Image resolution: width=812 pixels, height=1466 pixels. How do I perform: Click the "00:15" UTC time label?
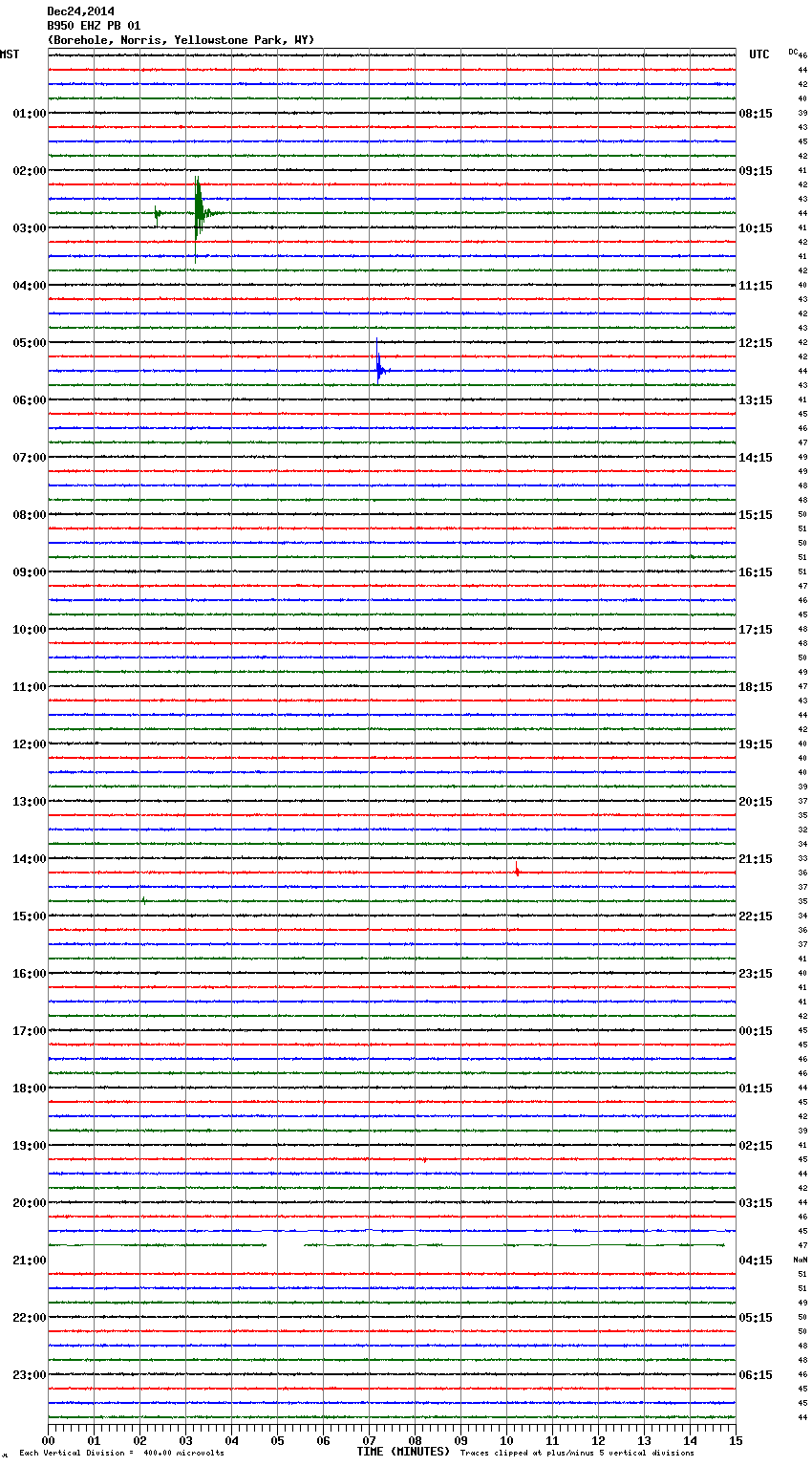(756, 1031)
